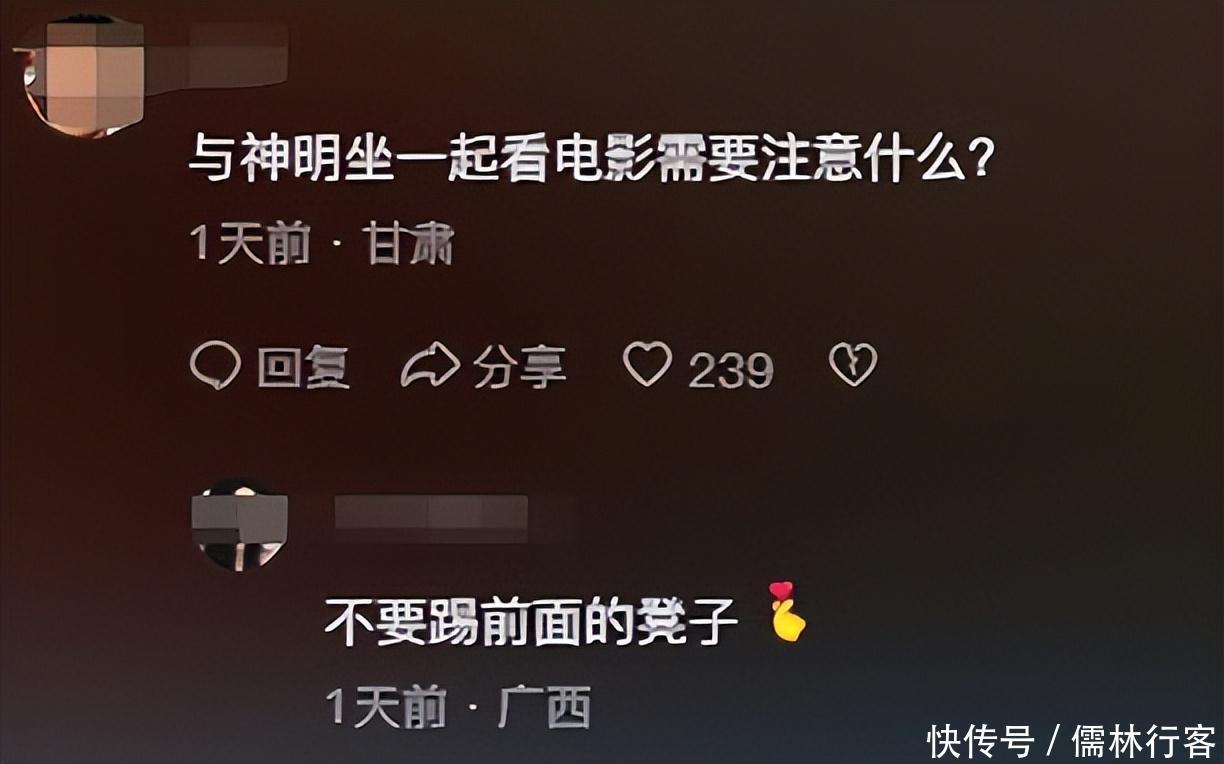Select the 分享 share label
The width and height of the screenshot is (1224, 764).
click(x=520, y=367)
